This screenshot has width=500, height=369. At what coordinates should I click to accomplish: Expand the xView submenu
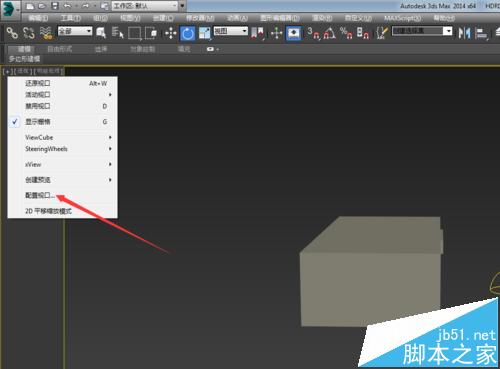coord(62,164)
